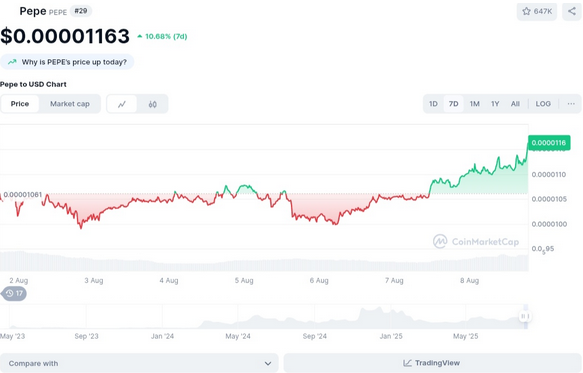
Task: Select the 1M time range
Action: tap(474, 104)
